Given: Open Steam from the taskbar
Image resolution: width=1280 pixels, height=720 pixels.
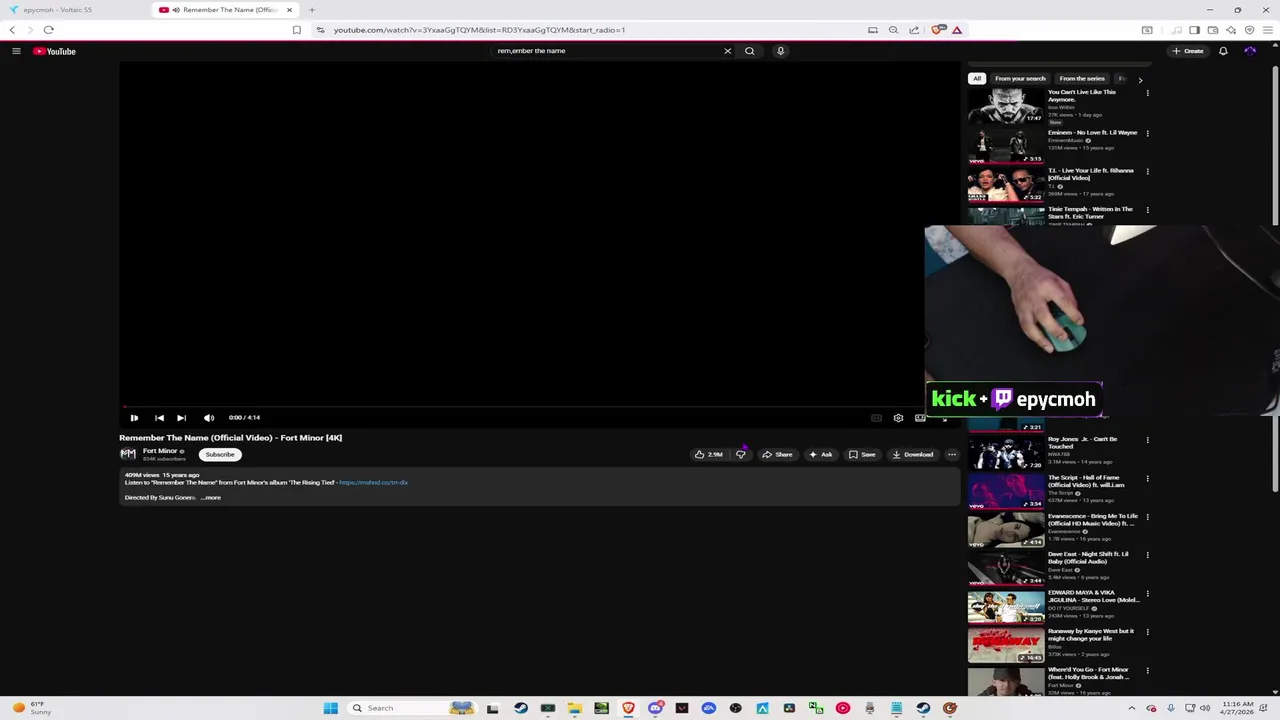Looking at the screenshot, I should click(521, 708).
